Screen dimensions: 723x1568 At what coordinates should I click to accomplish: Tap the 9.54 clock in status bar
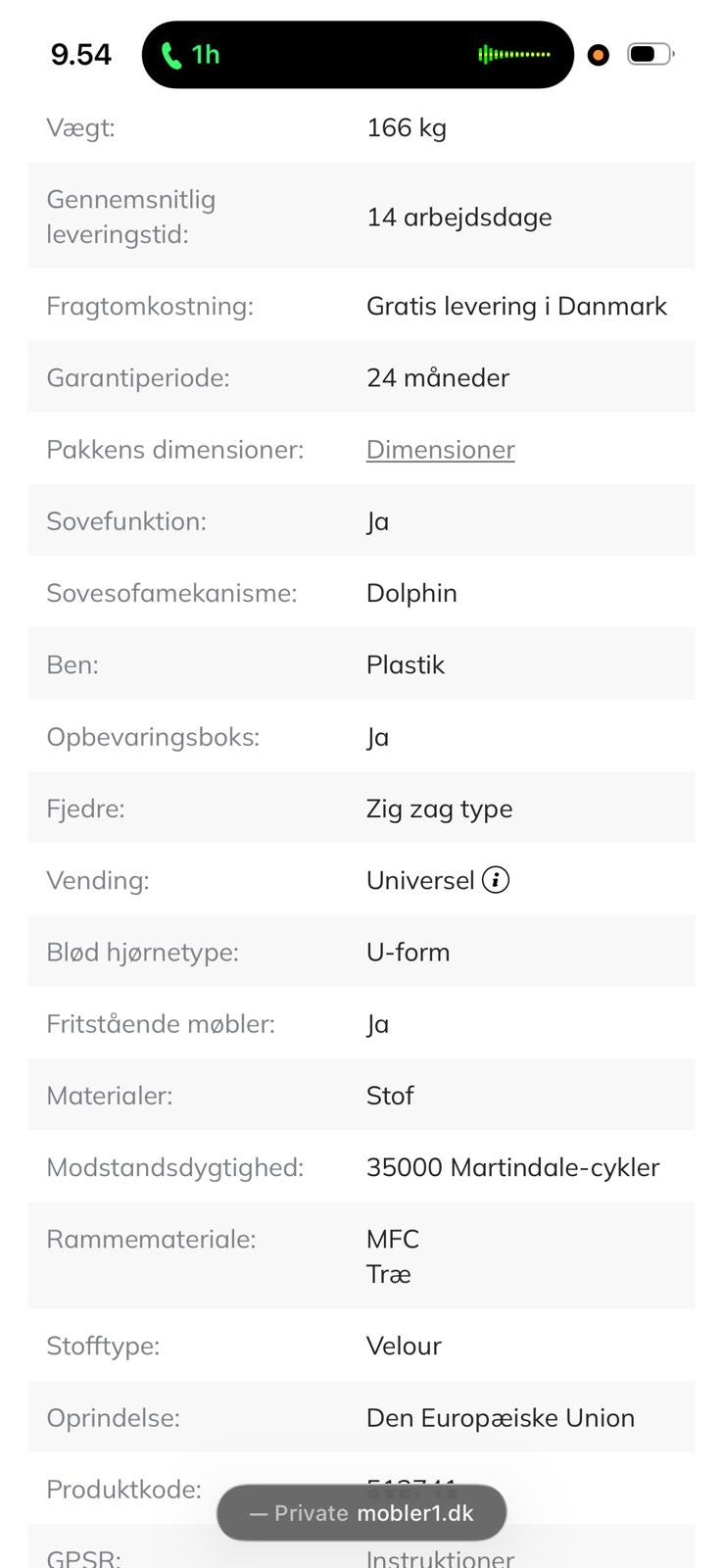(x=81, y=55)
